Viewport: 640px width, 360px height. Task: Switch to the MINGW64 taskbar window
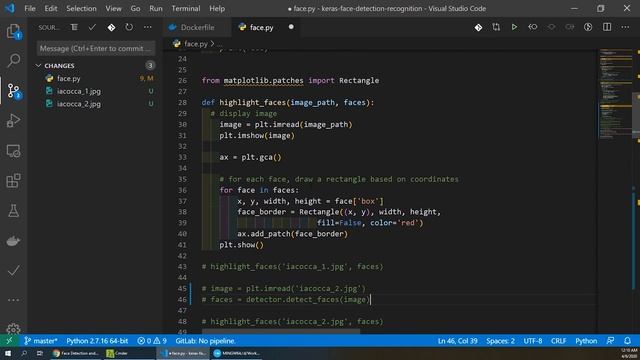coord(237,353)
